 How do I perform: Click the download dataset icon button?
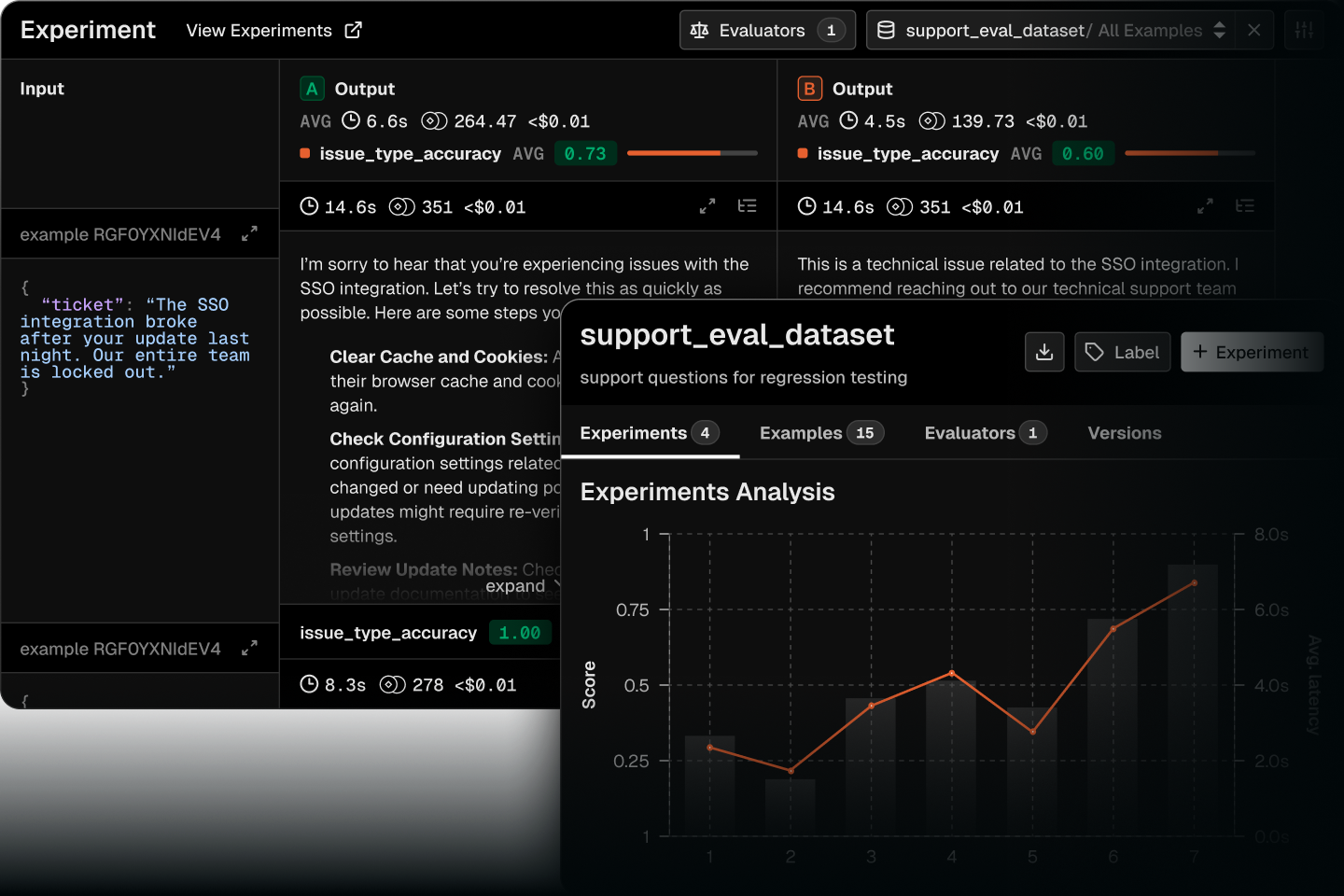click(1044, 352)
